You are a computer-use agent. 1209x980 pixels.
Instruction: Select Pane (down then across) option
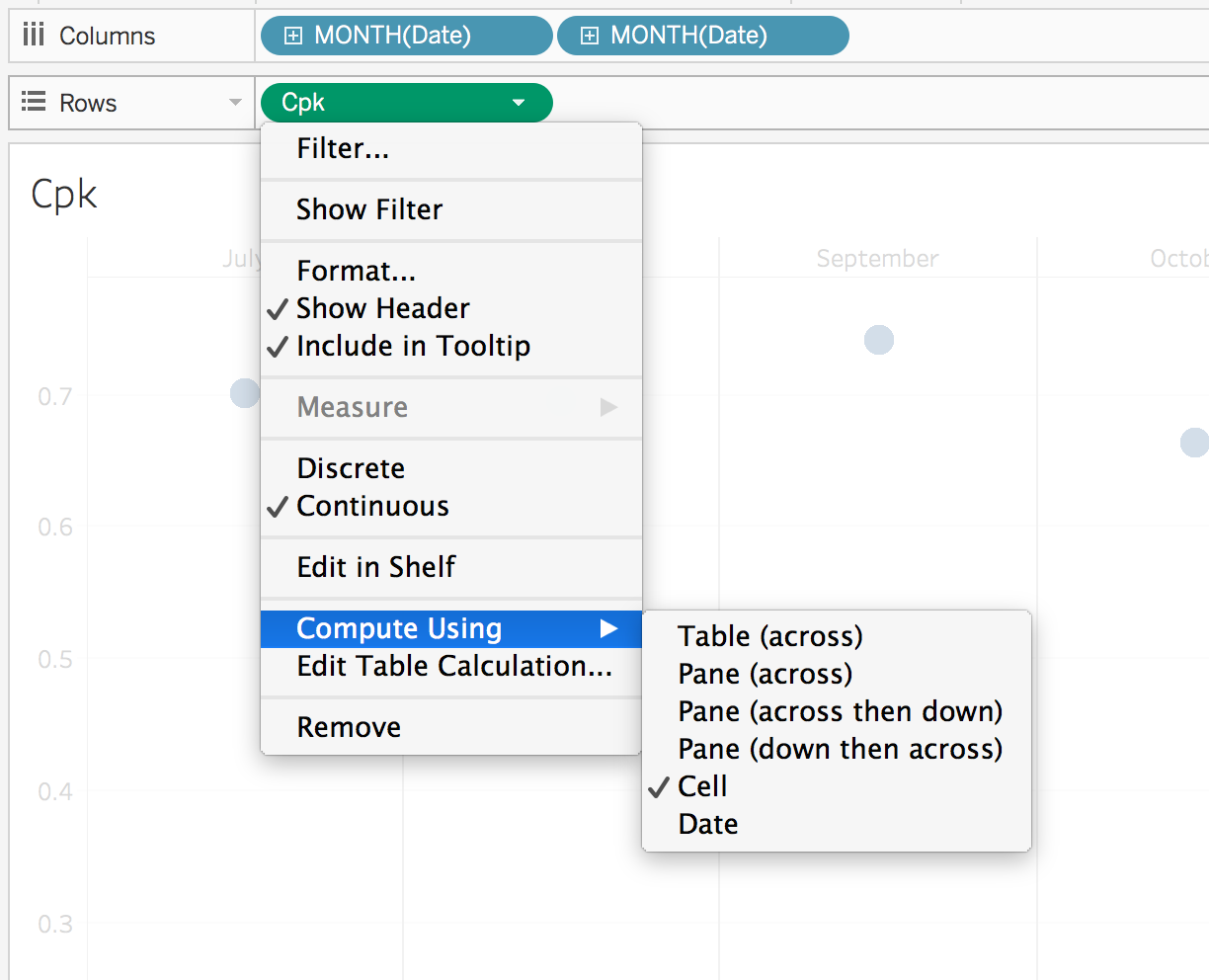839,749
